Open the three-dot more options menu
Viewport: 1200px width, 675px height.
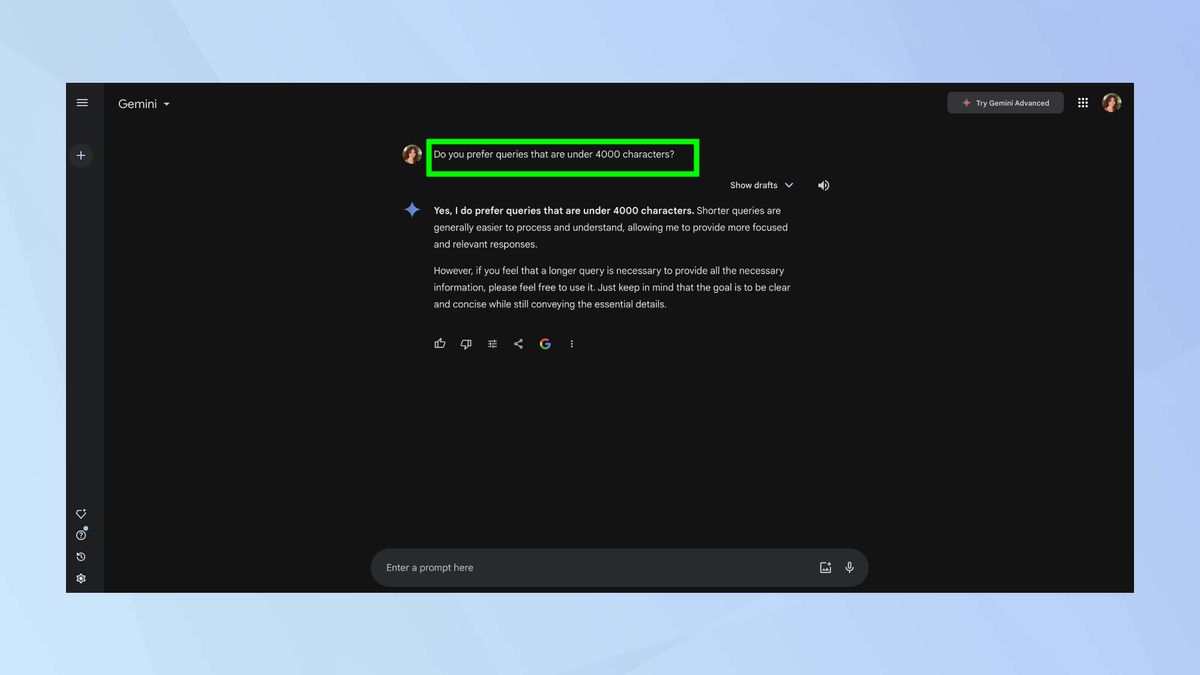(571, 343)
